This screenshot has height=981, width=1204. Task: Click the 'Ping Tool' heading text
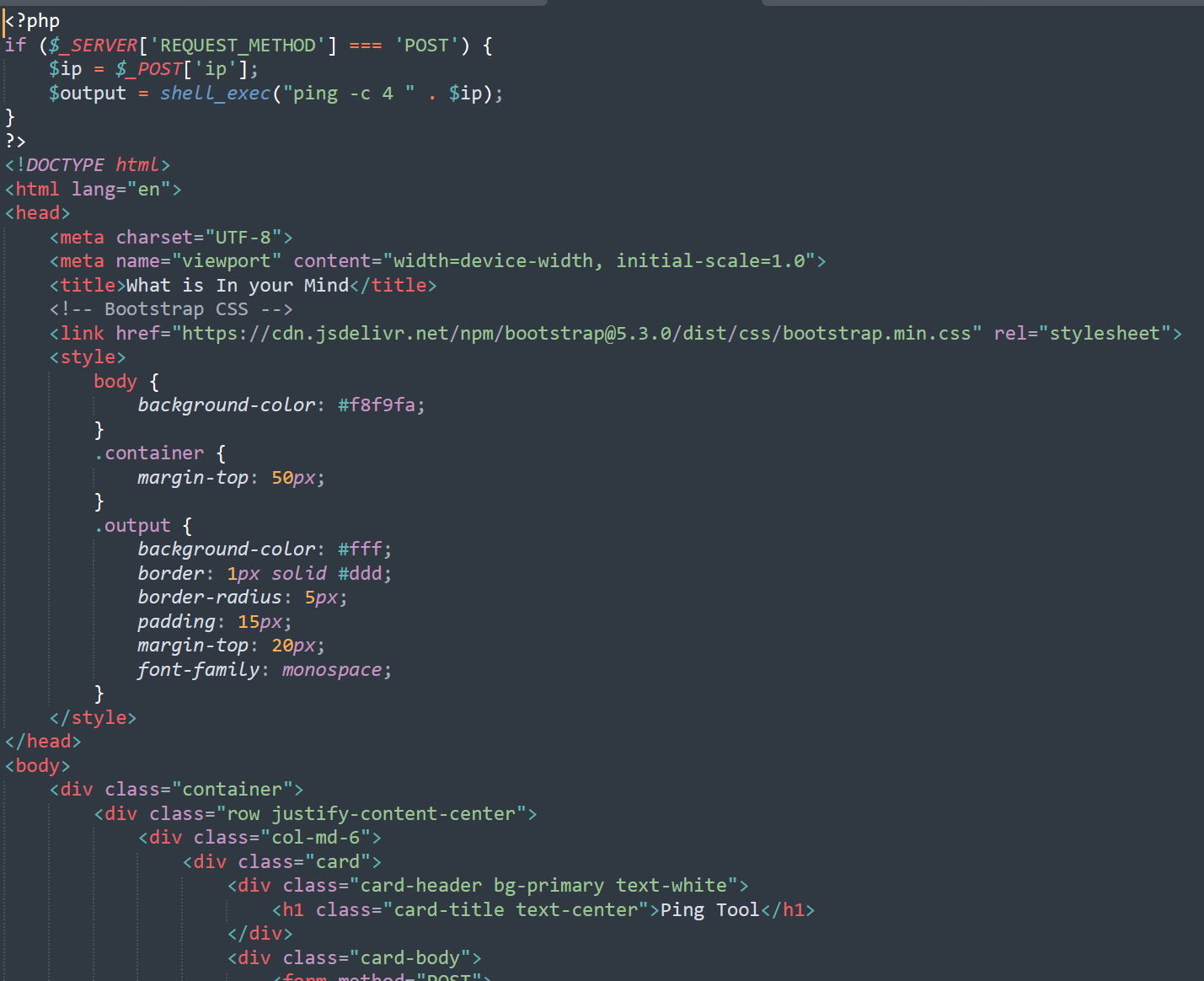point(710,910)
